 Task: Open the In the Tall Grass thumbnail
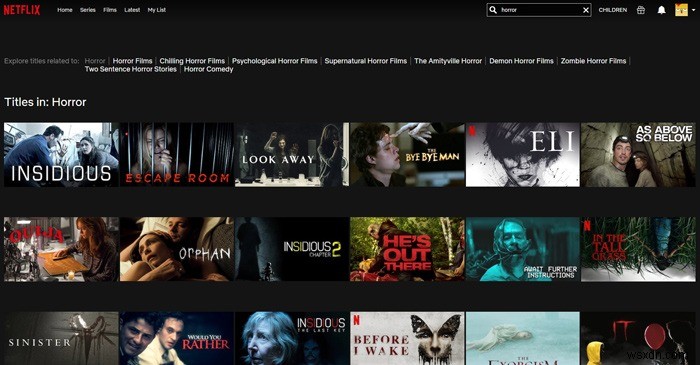[638, 249]
